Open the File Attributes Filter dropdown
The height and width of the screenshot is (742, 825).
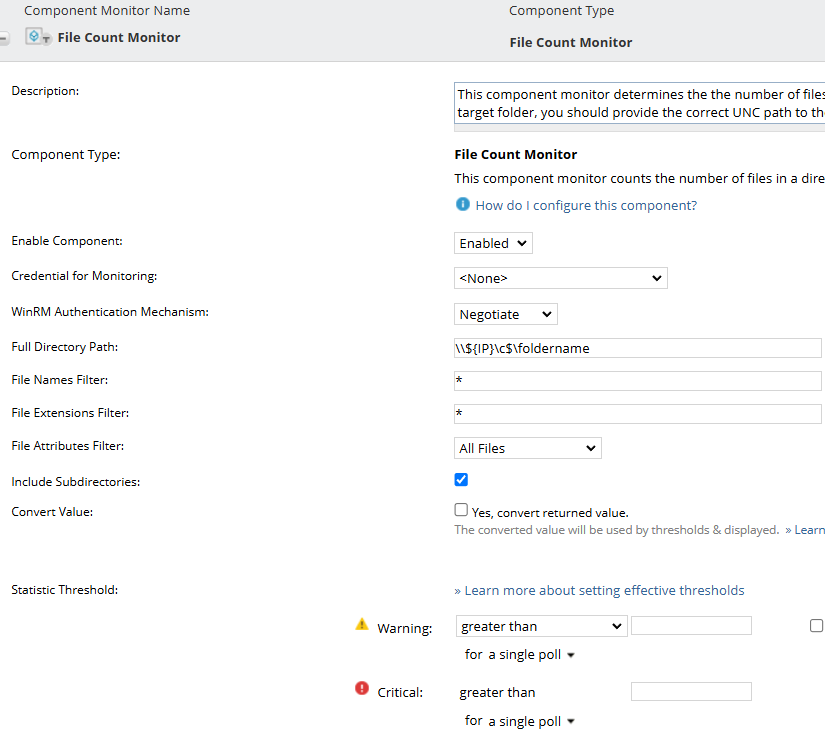(528, 448)
